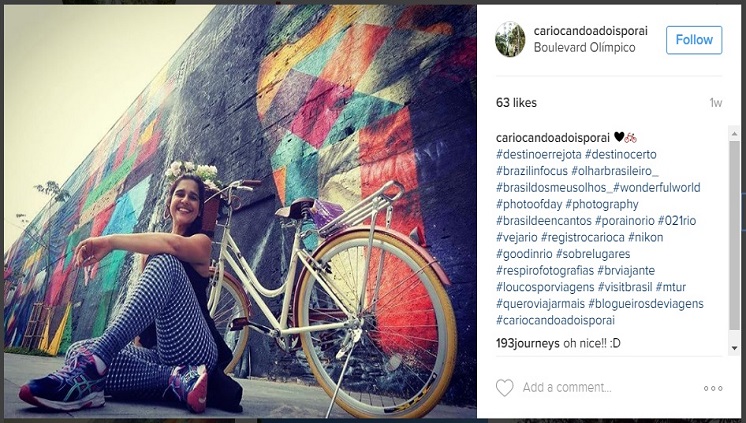Click the scrollbar down arrow
The width and height of the screenshot is (746, 423).
[x=735, y=348]
